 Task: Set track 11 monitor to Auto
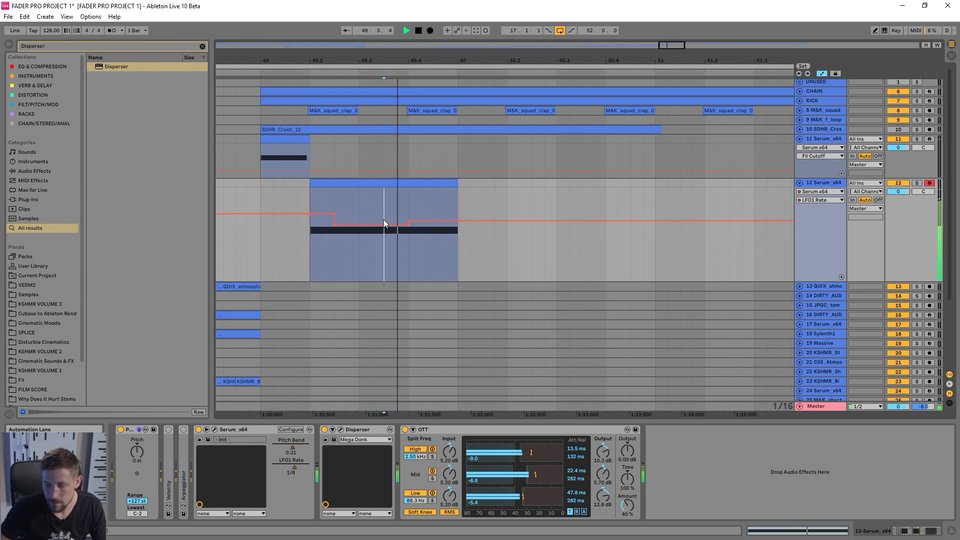coord(865,156)
